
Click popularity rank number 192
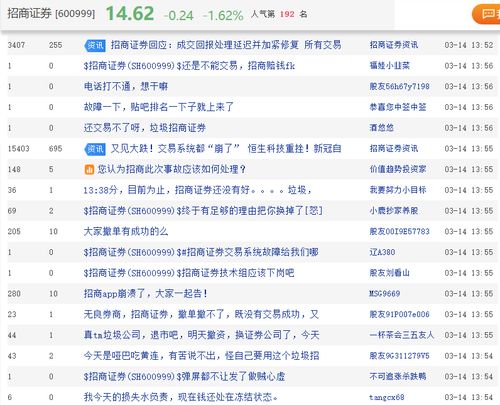pyautogui.click(x=287, y=14)
